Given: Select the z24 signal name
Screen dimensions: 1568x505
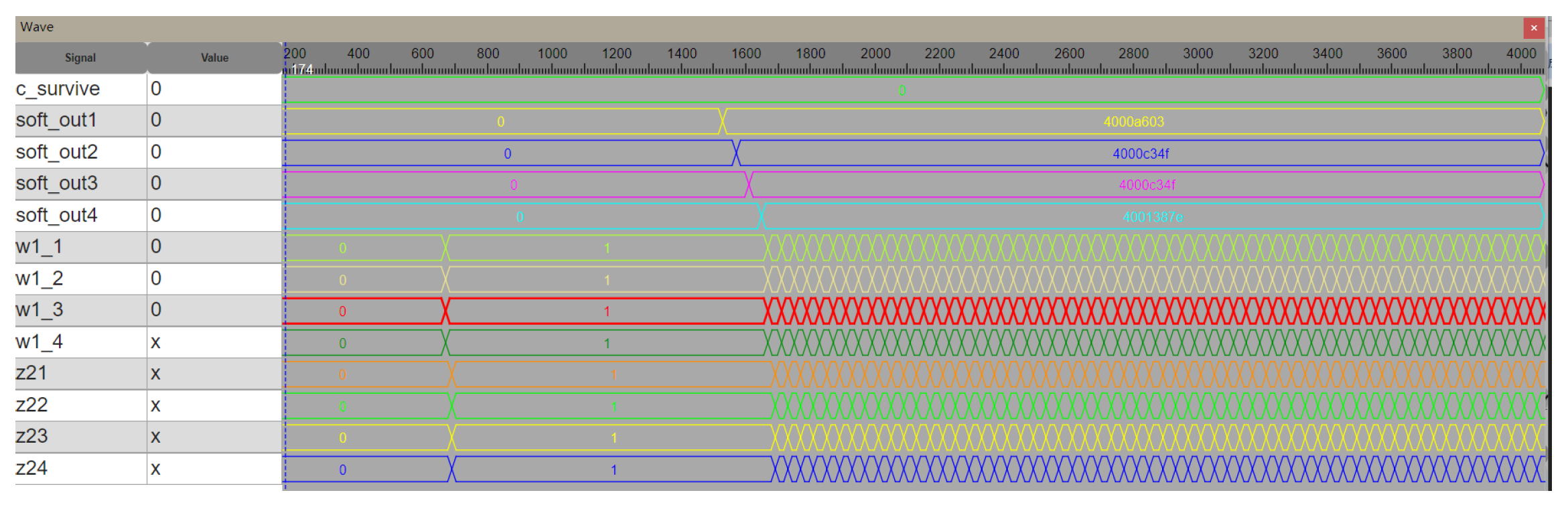Looking at the screenshot, I should (x=32, y=468).
